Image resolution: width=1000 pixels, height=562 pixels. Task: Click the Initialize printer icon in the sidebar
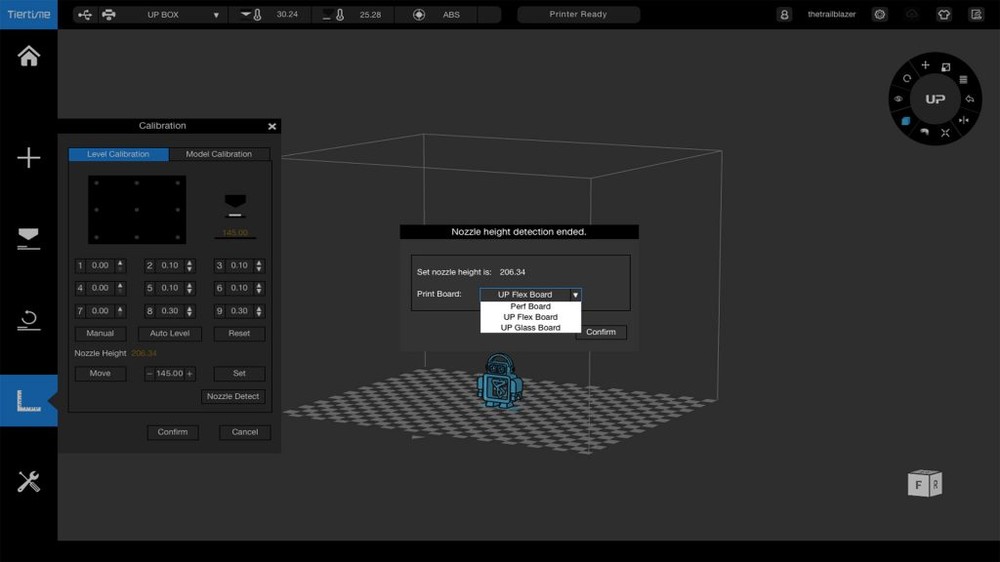[x=28, y=320]
